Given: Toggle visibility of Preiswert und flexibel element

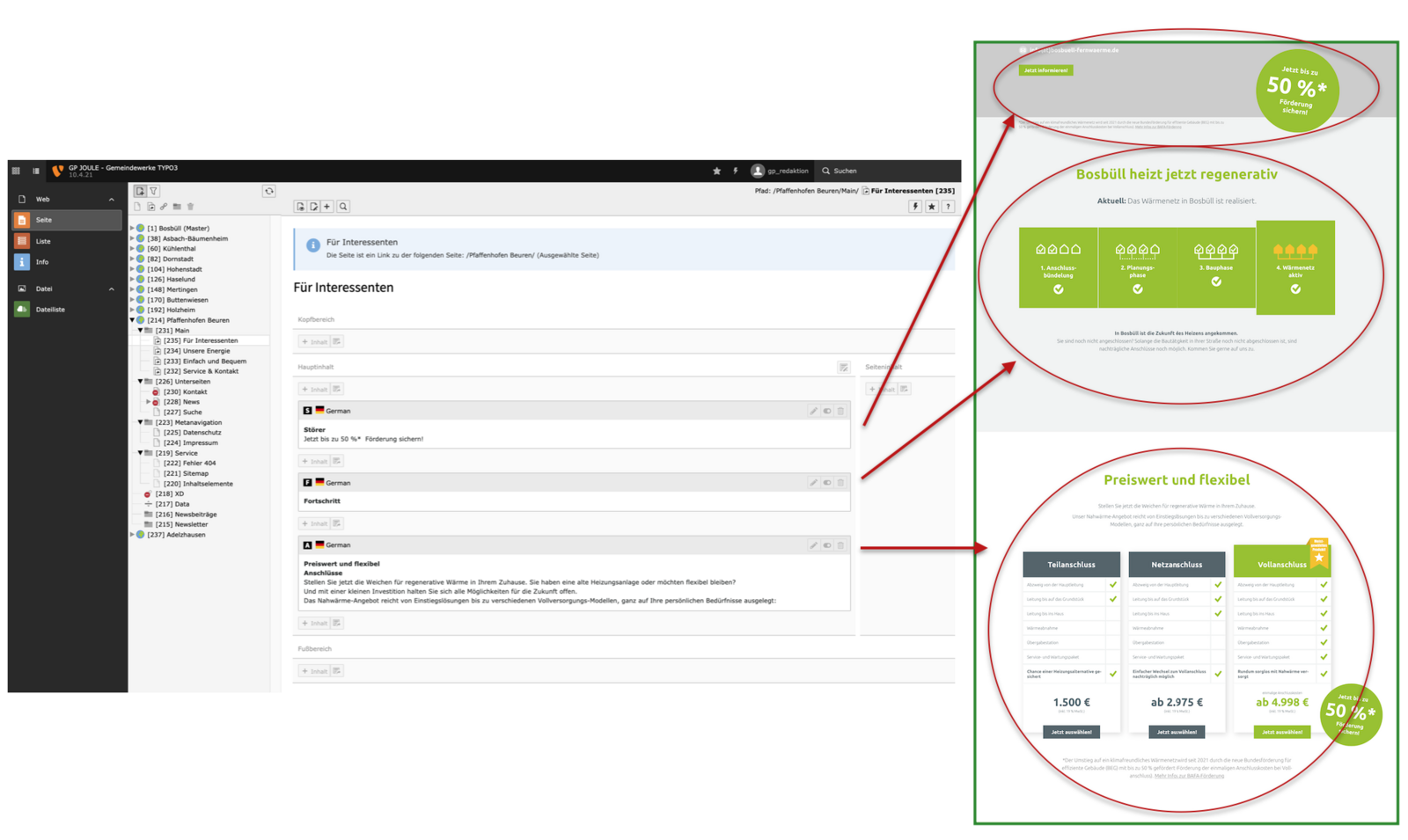Looking at the screenshot, I should 827,545.
